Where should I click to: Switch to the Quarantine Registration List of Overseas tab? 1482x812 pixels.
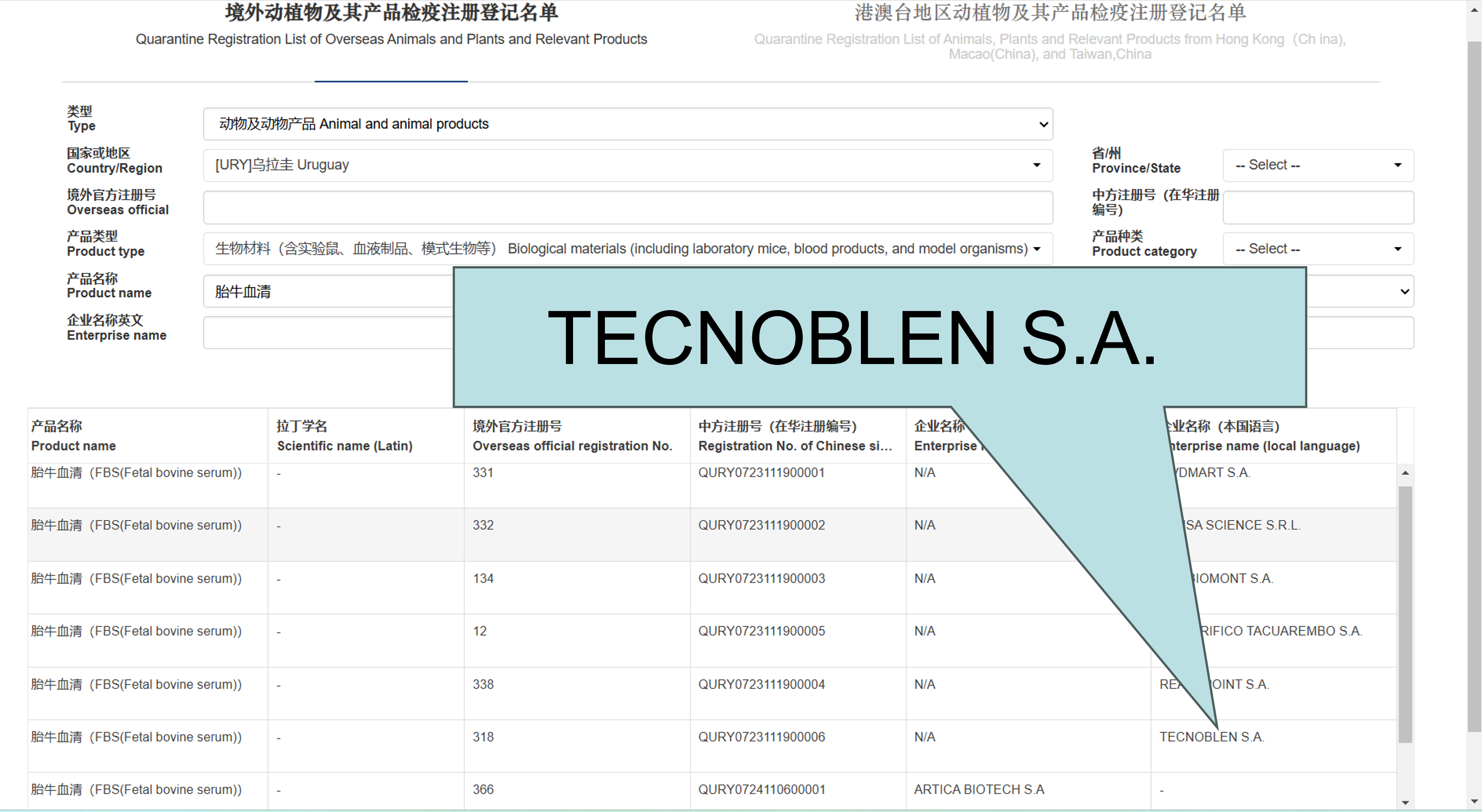coord(391,39)
